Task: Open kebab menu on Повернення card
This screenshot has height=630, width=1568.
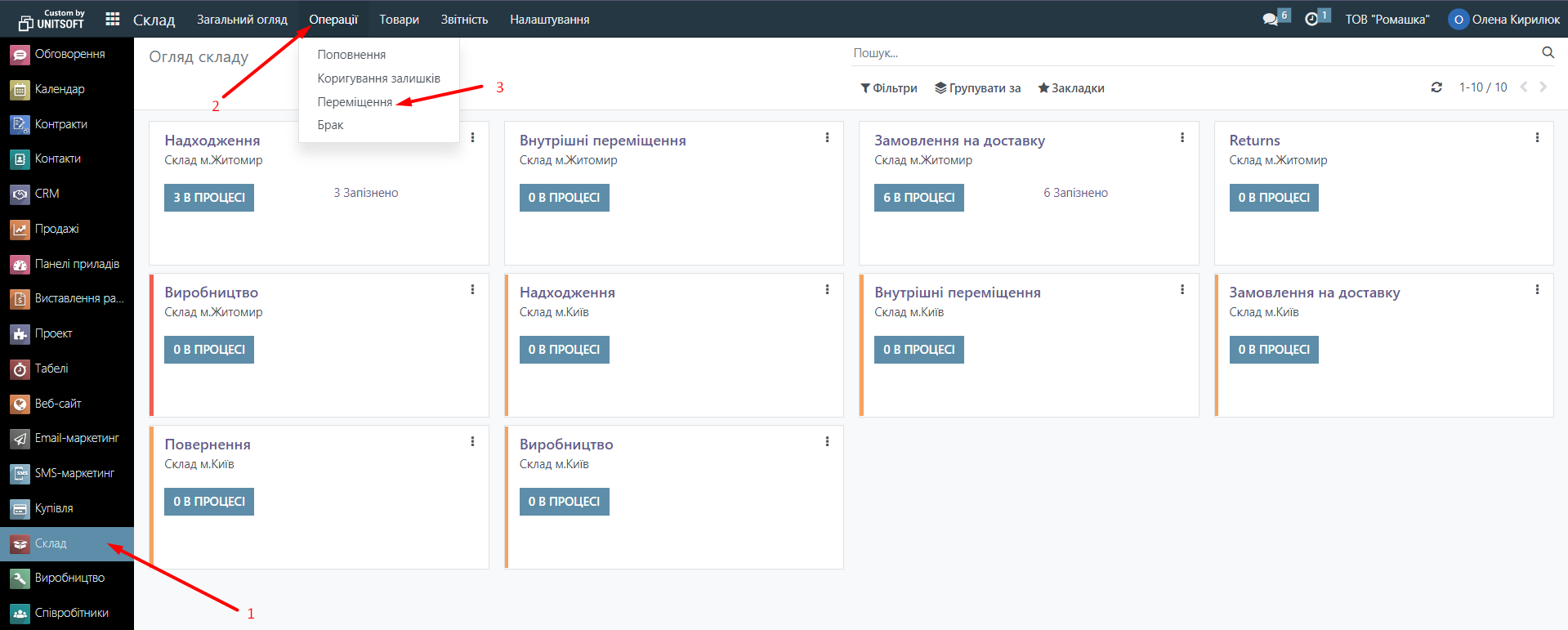Action: coord(472,442)
